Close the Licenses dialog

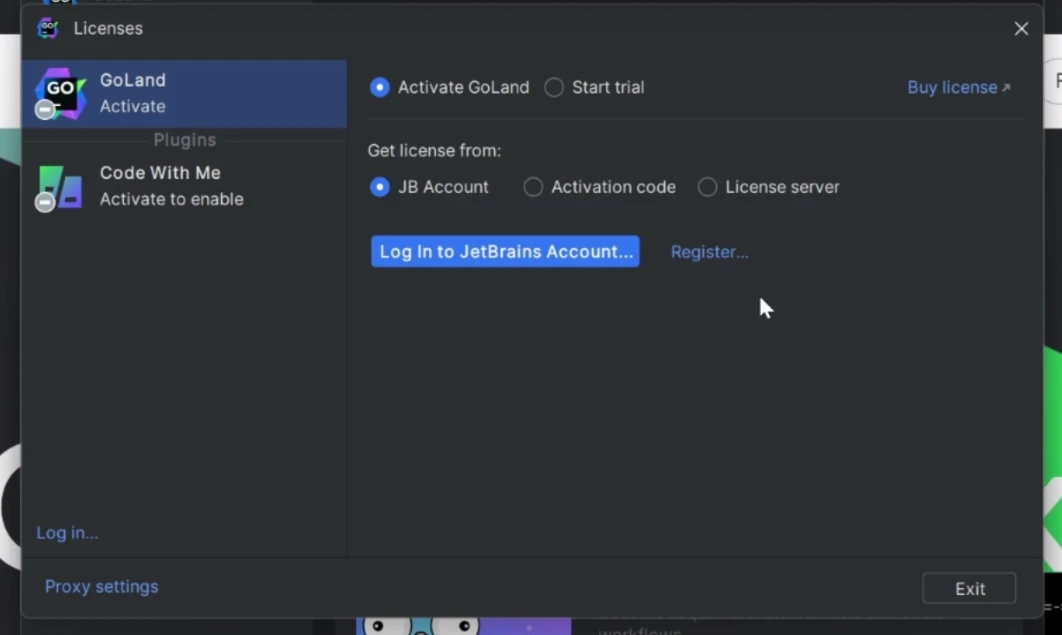point(1021,29)
